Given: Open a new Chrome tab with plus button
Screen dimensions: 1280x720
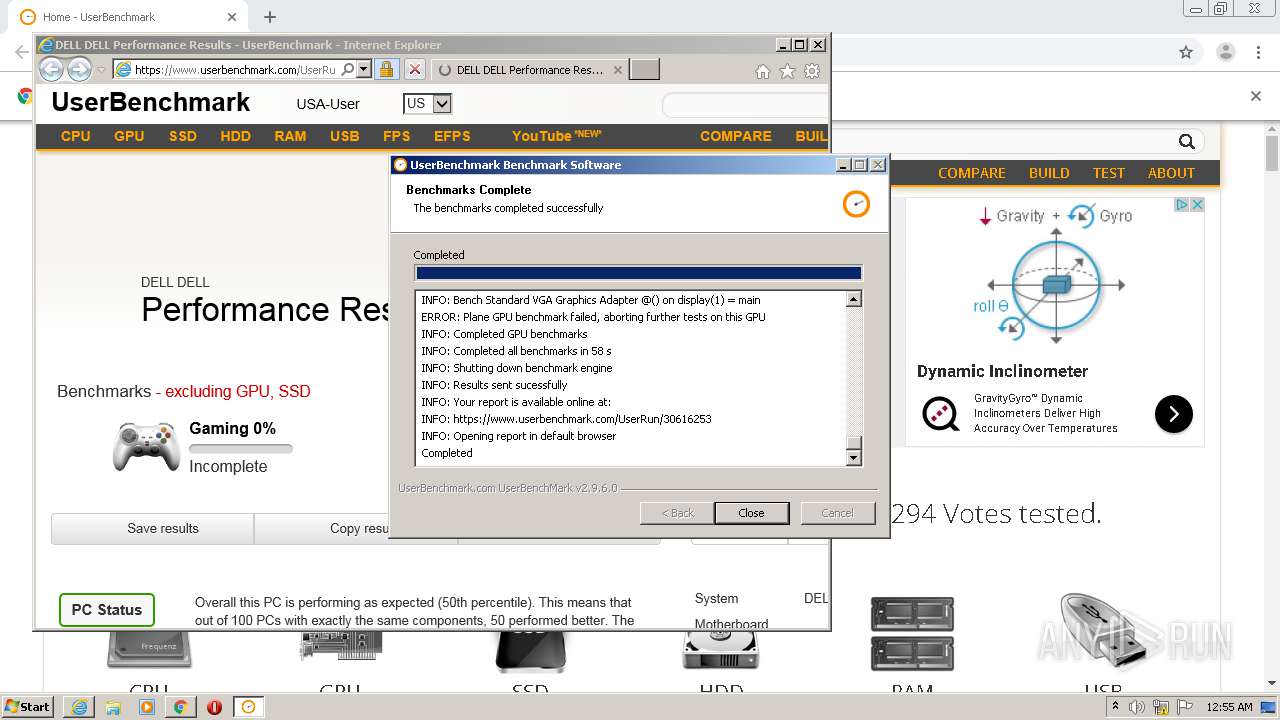Looking at the screenshot, I should tap(270, 17).
